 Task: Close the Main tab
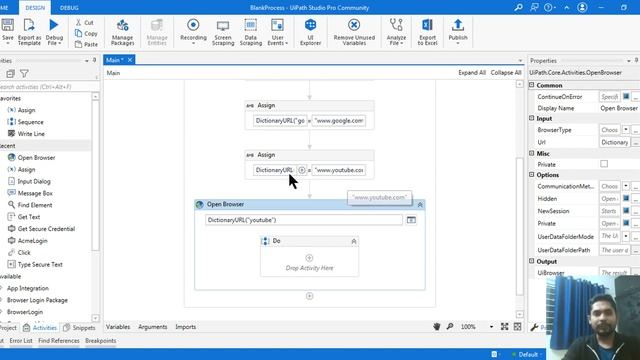pos(130,60)
